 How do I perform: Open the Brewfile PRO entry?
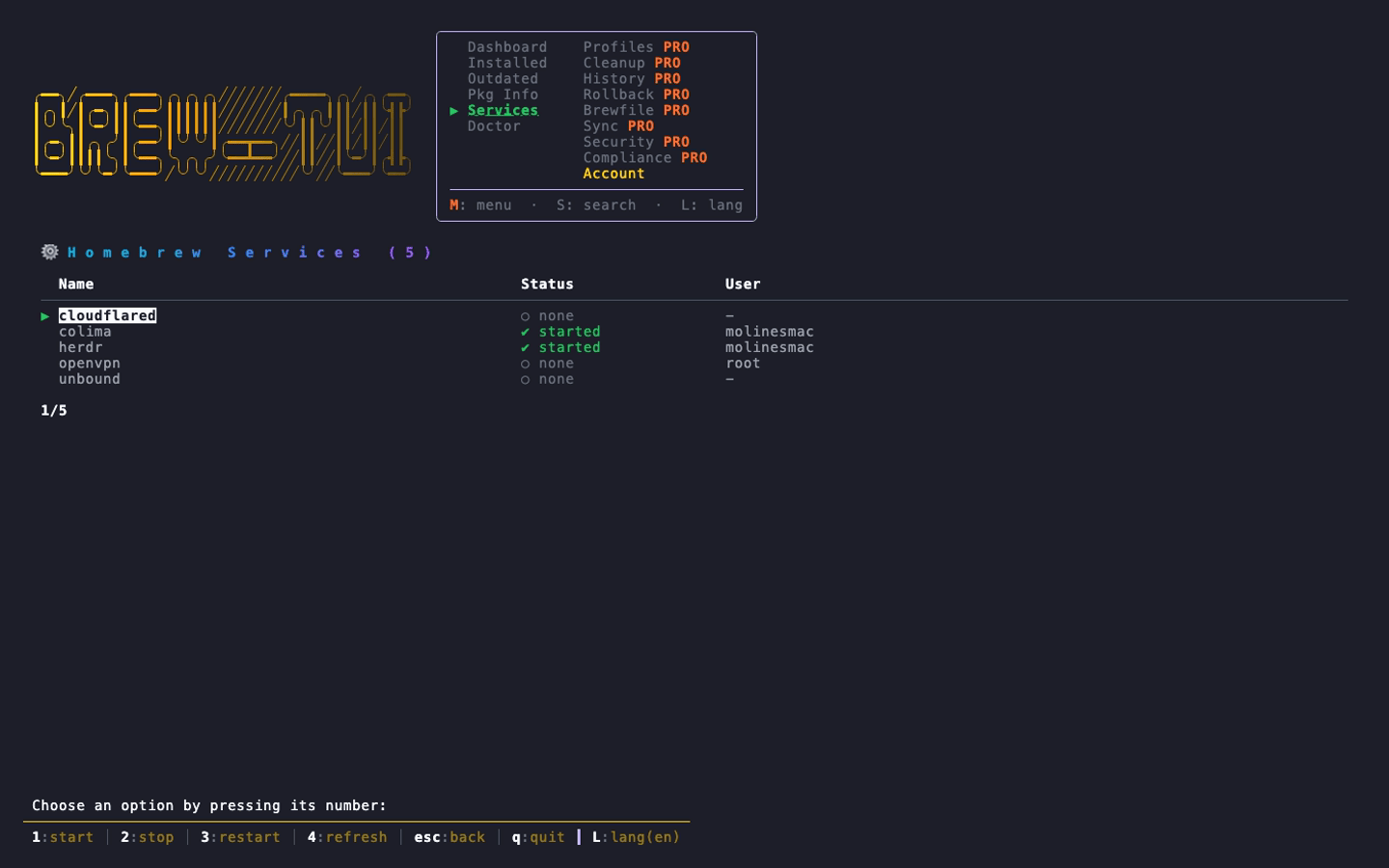(x=637, y=110)
